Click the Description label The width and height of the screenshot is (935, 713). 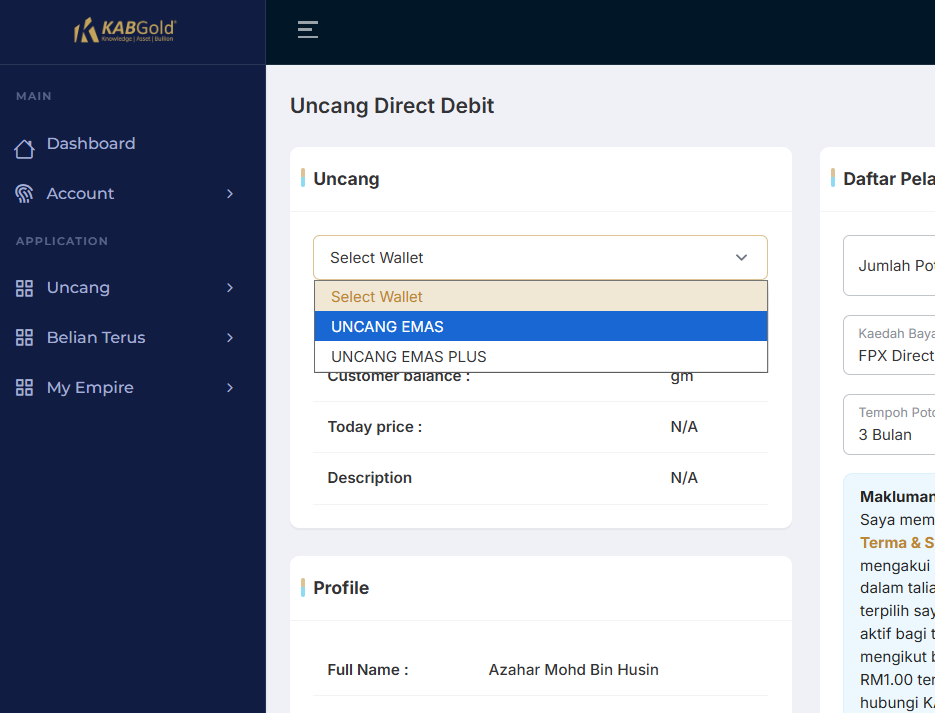click(370, 478)
